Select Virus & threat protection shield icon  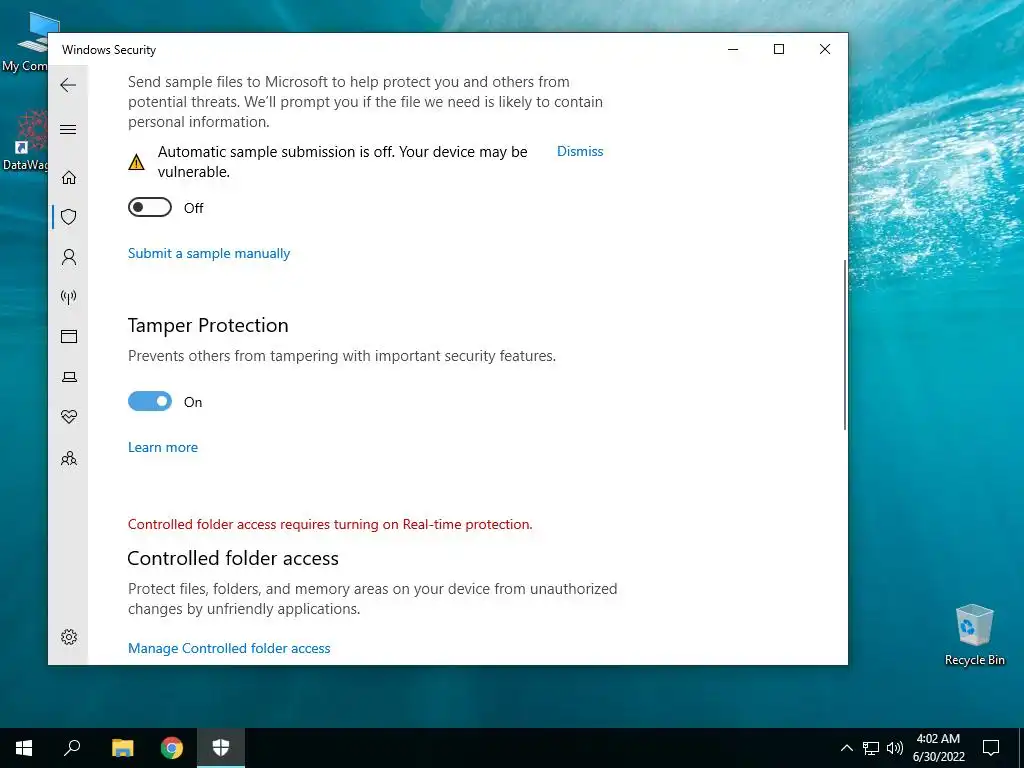pos(69,217)
